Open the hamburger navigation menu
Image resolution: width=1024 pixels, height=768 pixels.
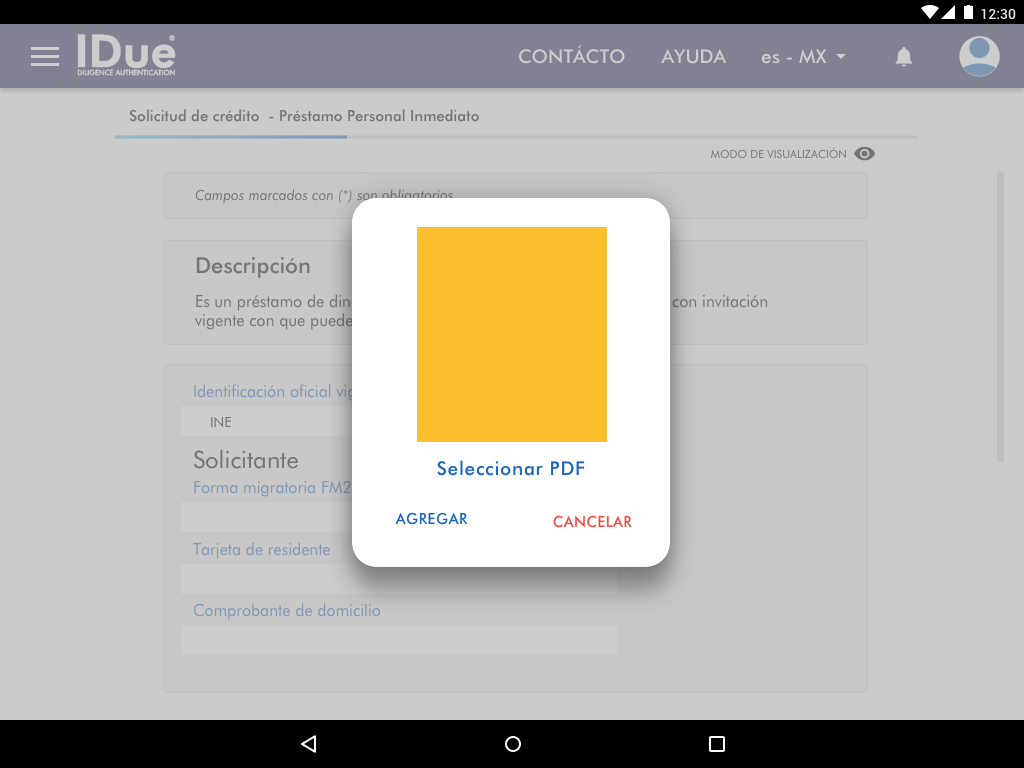pos(45,56)
